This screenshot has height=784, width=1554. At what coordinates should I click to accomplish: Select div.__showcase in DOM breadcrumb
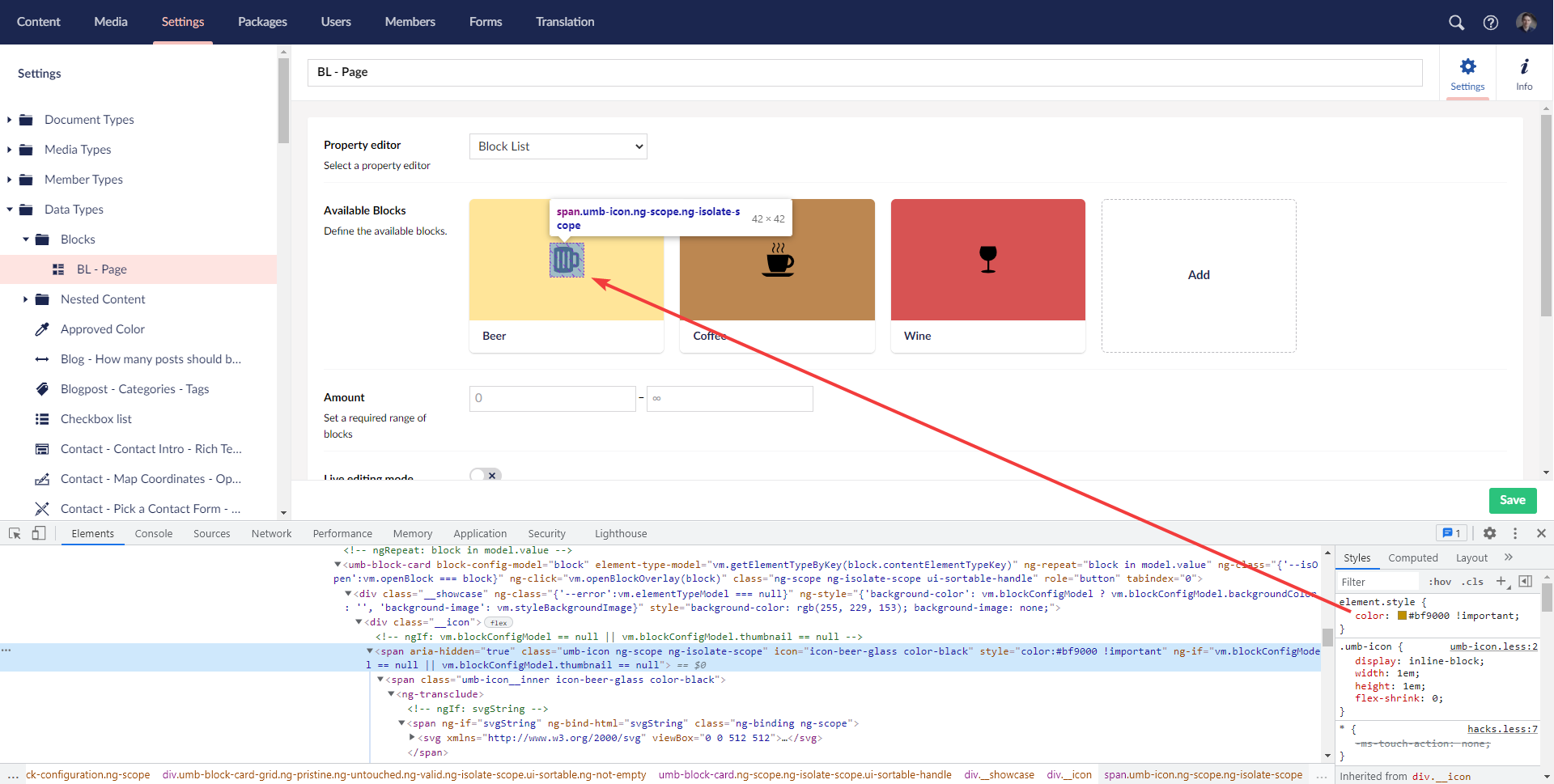click(x=999, y=774)
